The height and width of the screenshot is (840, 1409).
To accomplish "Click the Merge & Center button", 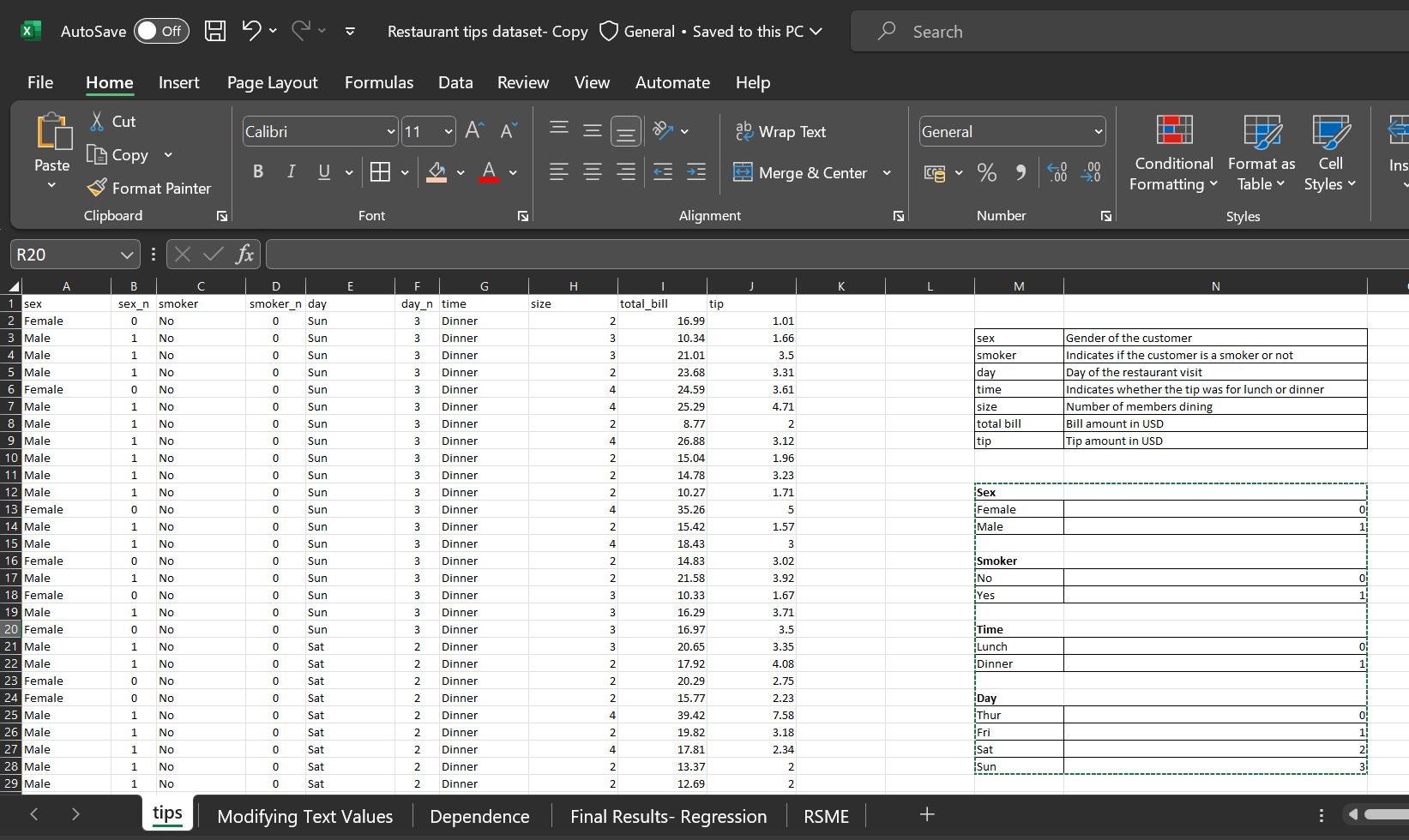I will (x=801, y=173).
